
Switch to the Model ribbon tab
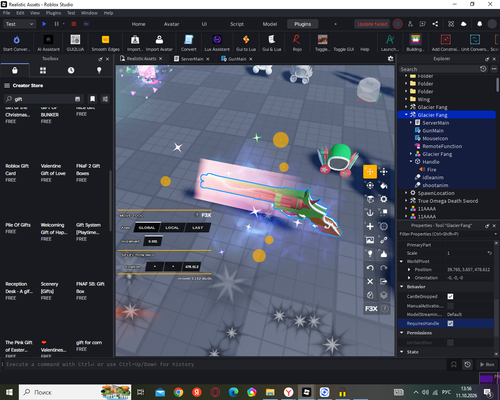tap(270, 24)
